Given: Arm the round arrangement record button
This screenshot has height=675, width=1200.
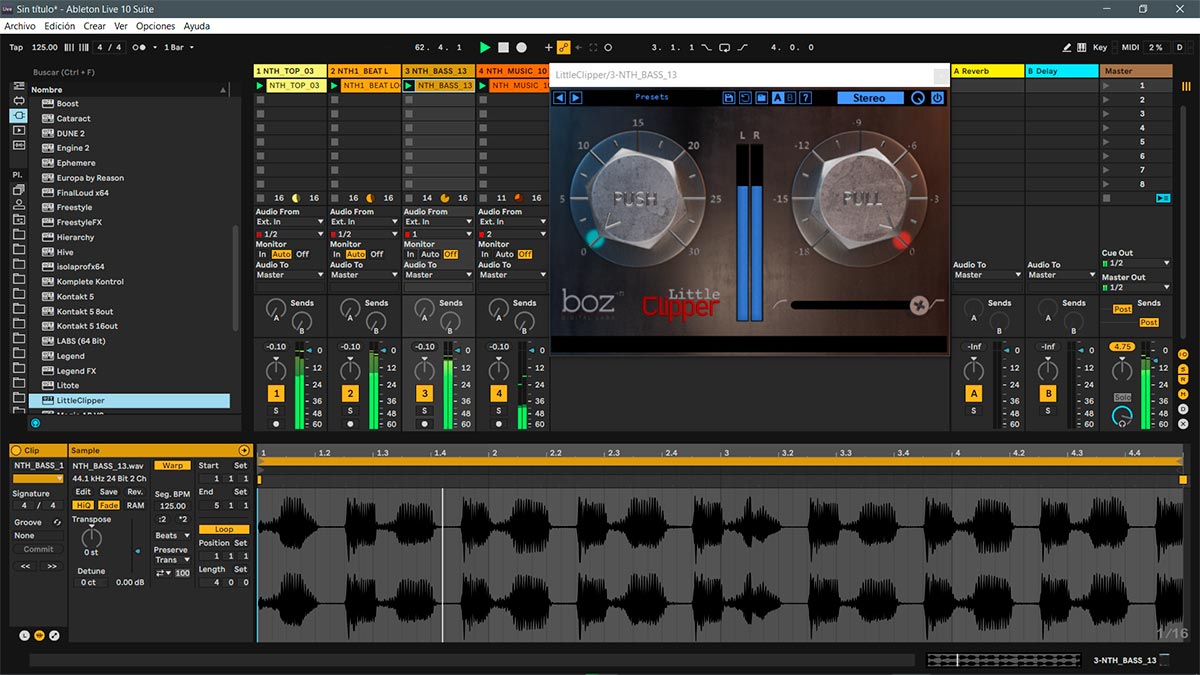Looking at the screenshot, I should [521, 47].
